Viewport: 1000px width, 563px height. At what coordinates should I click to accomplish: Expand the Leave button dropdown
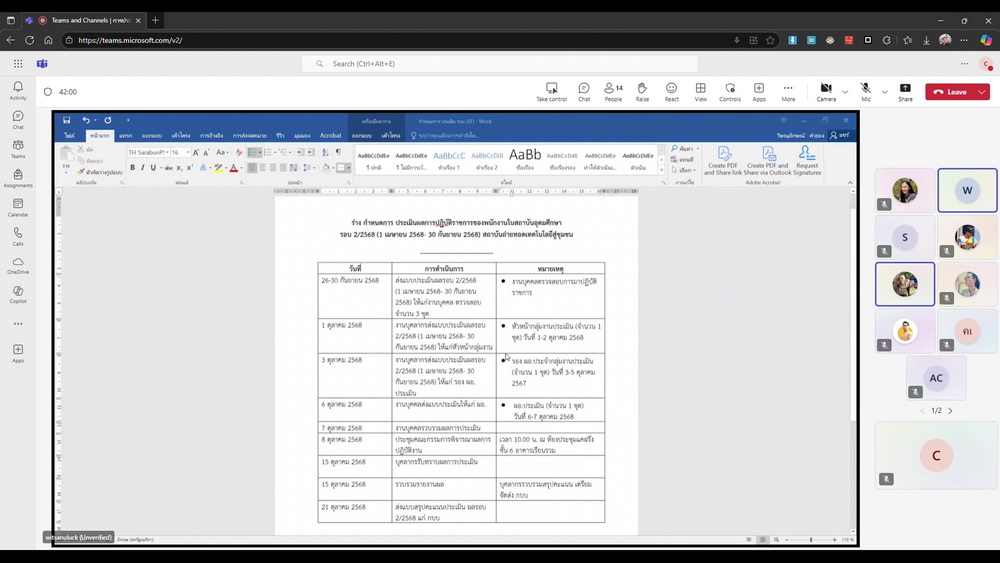(982, 92)
